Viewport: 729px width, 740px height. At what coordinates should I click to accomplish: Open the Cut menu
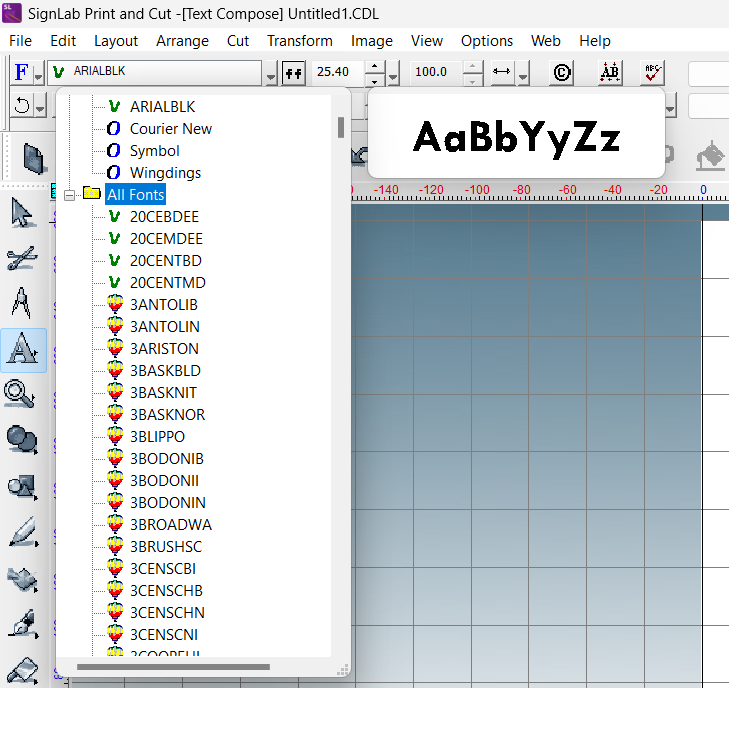(237, 41)
